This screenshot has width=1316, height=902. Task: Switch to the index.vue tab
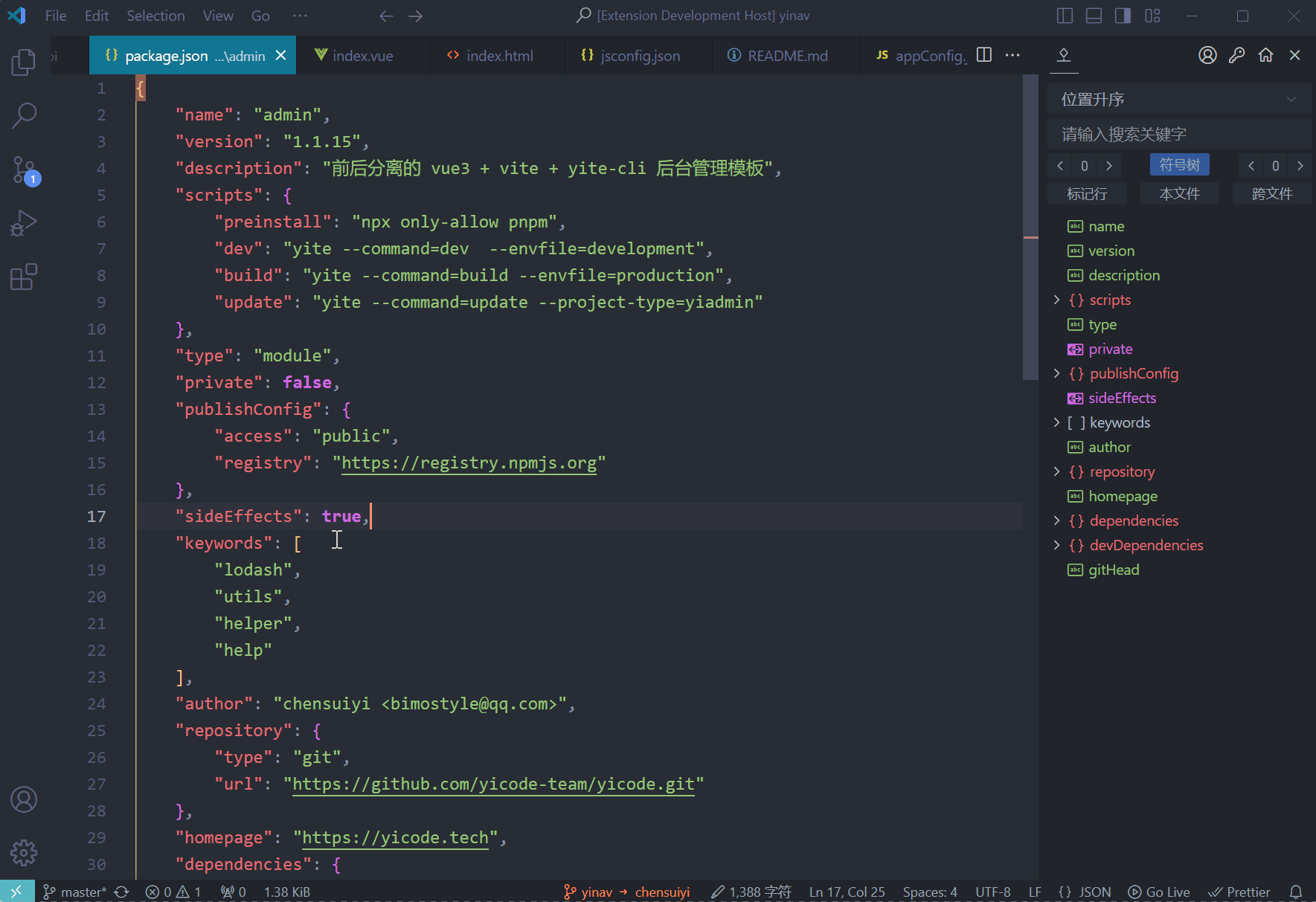(x=362, y=56)
